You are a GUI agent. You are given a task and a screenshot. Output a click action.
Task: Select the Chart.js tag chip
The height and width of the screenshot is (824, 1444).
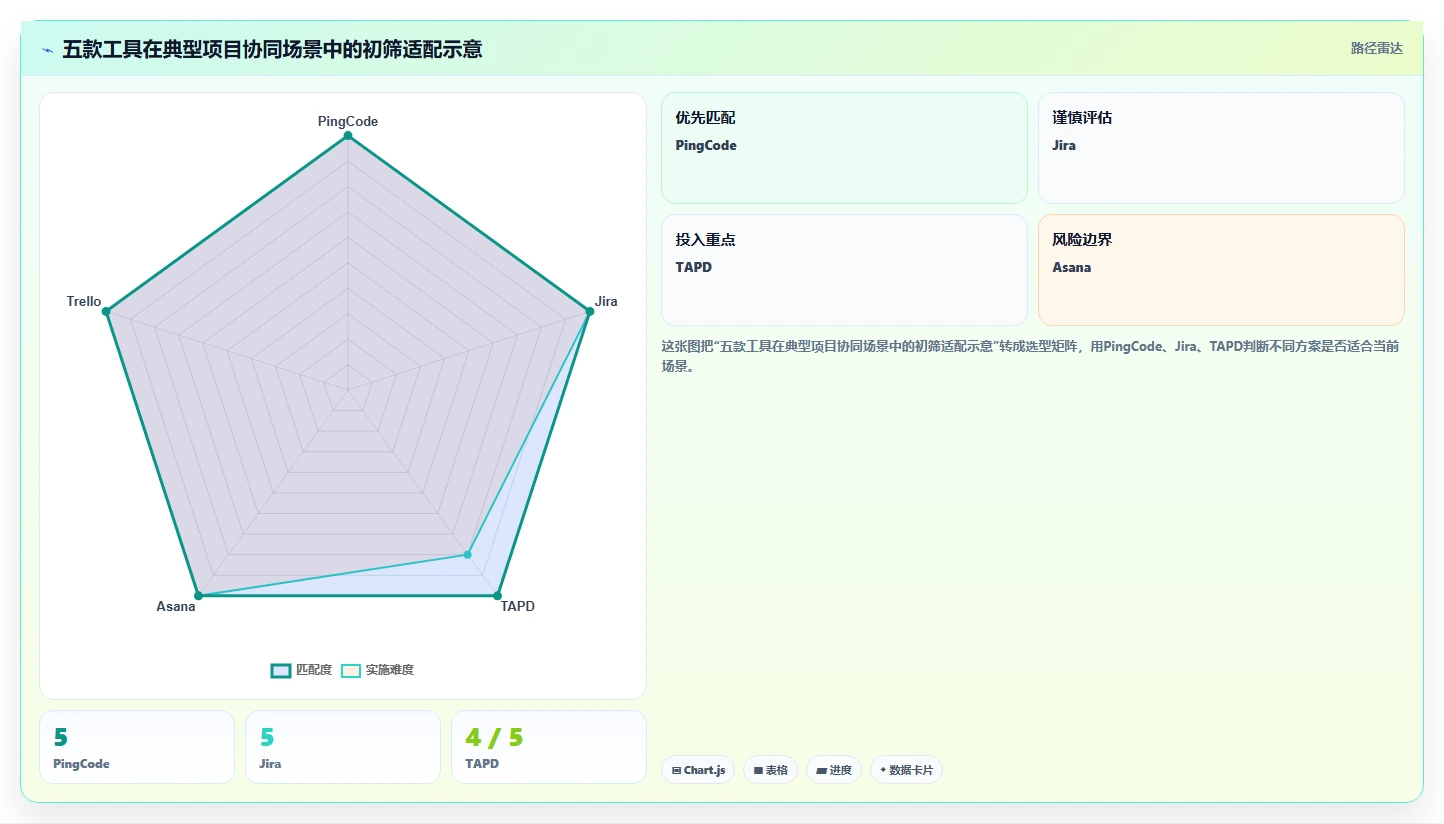[698, 770]
